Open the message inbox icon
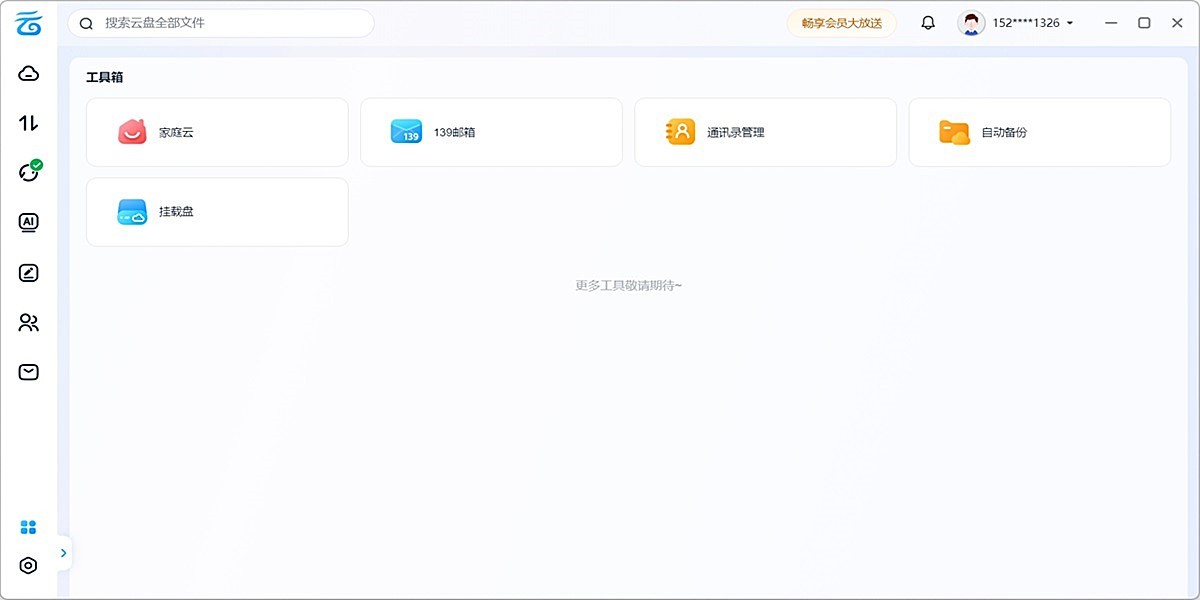Screen dimensions: 1200x600 tap(28, 371)
